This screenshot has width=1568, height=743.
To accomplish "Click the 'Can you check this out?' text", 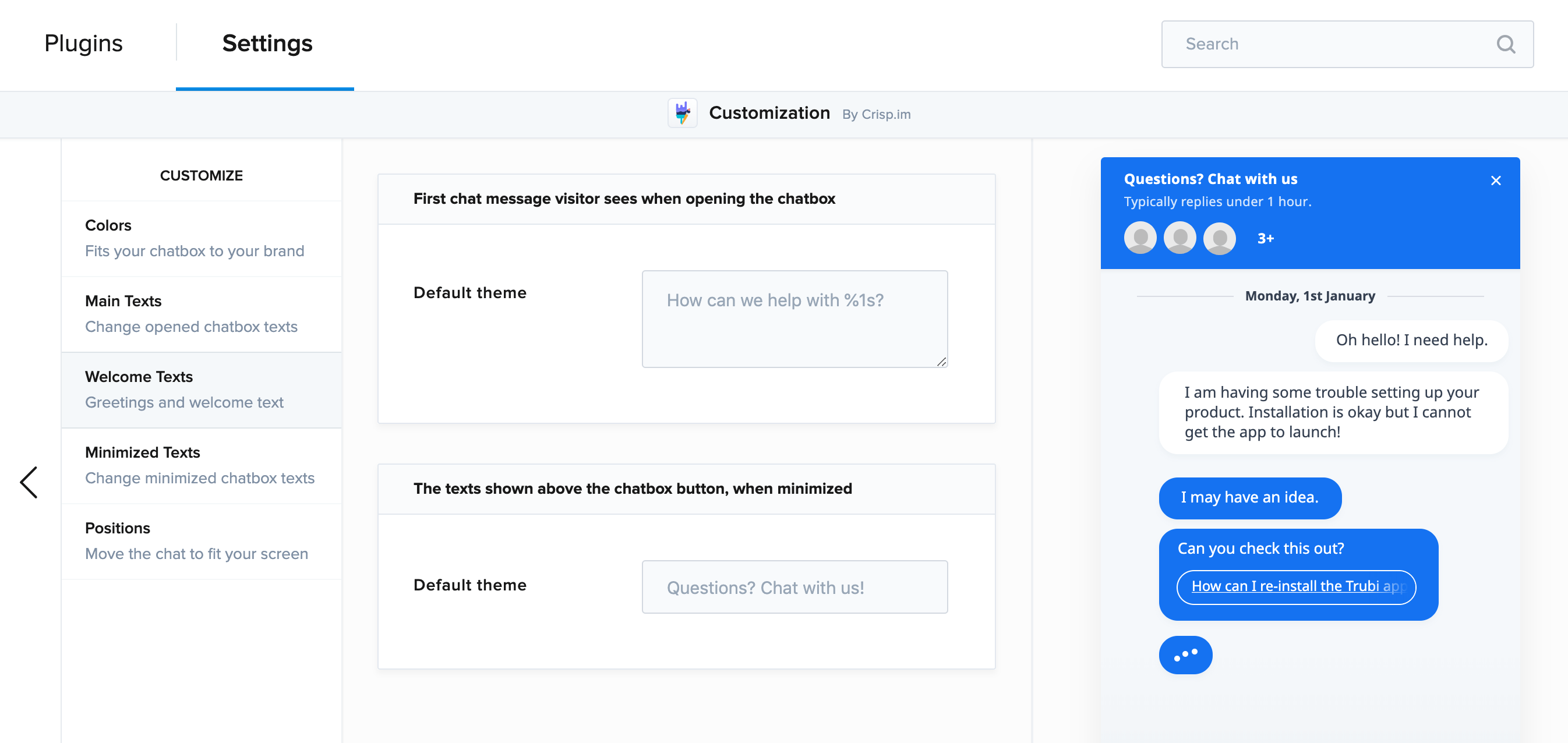I will (x=1260, y=549).
